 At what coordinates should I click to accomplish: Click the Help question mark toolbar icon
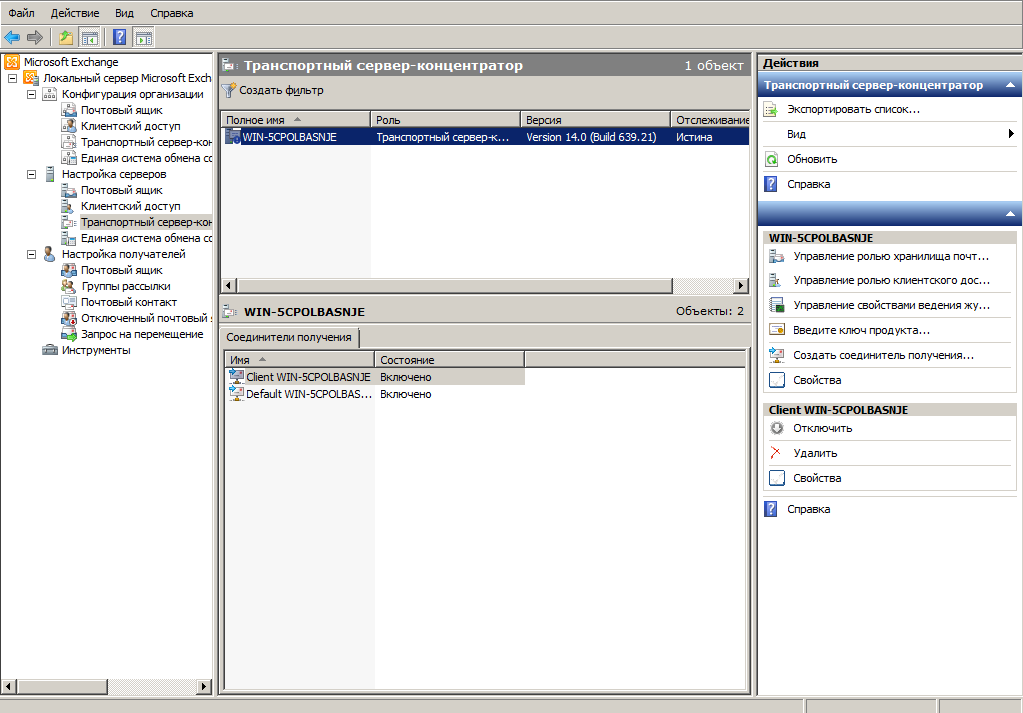tap(119, 37)
